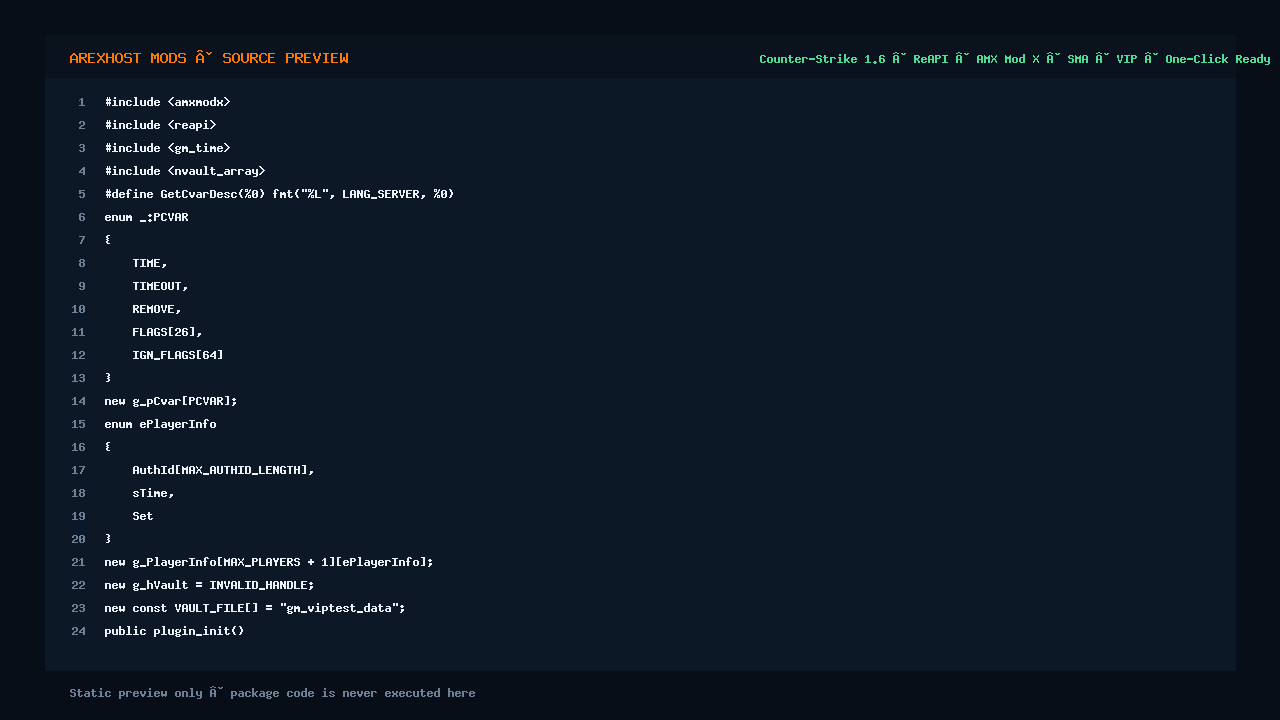Click the '#include <amxmodx>' code line
This screenshot has width=1280, height=720.
pyautogui.click(x=167, y=102)
